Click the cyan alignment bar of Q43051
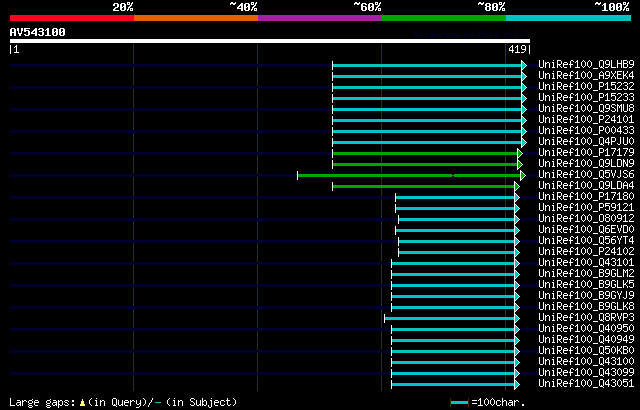Screen dimensions: 640x410 click(x=453, y=385)
